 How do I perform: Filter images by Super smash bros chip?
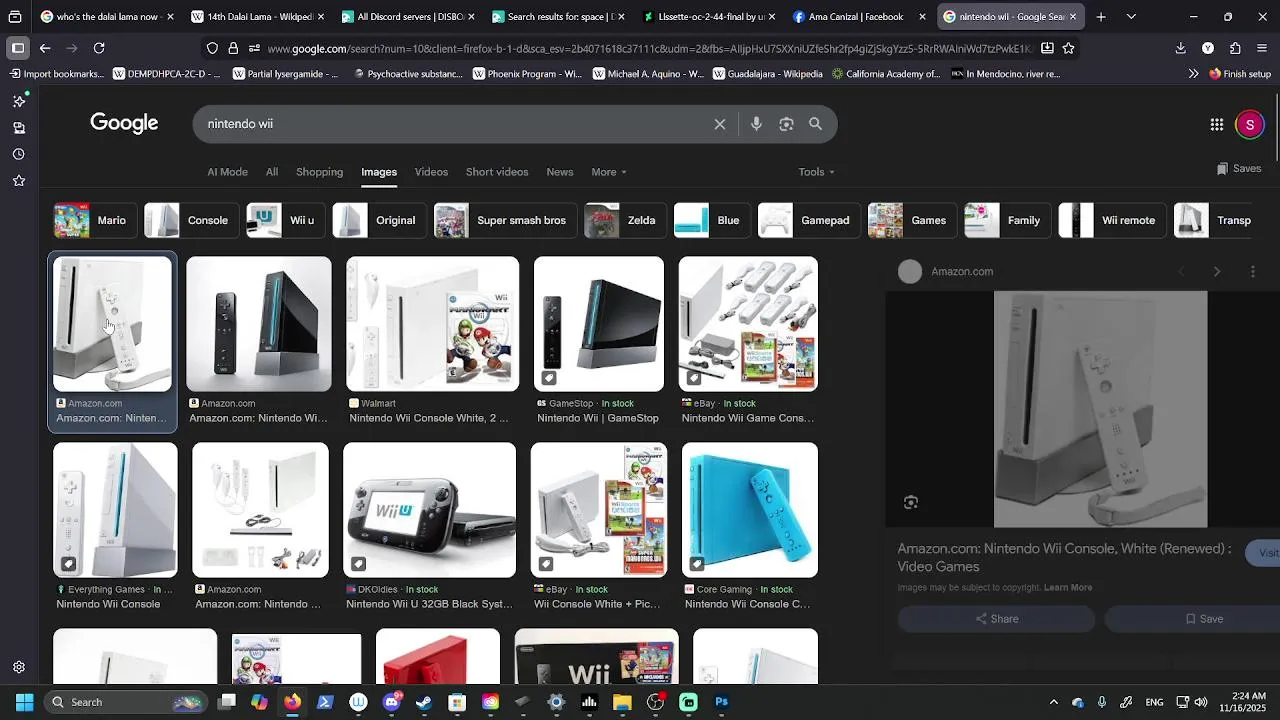point(504,220)
